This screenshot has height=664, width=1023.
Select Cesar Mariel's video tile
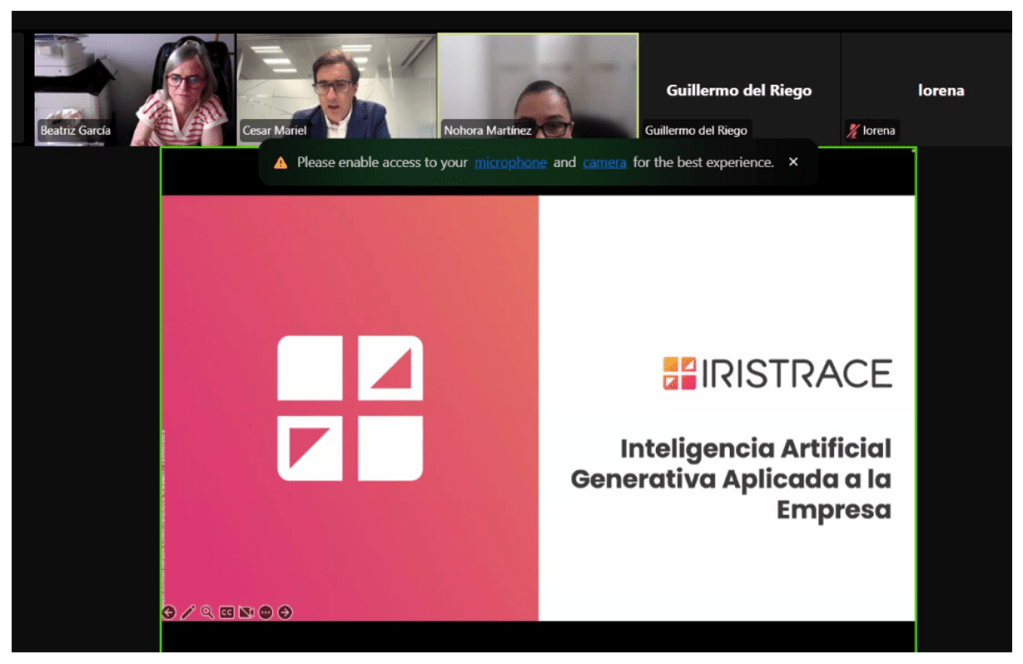pyautogui.click(x=336, y=90)
